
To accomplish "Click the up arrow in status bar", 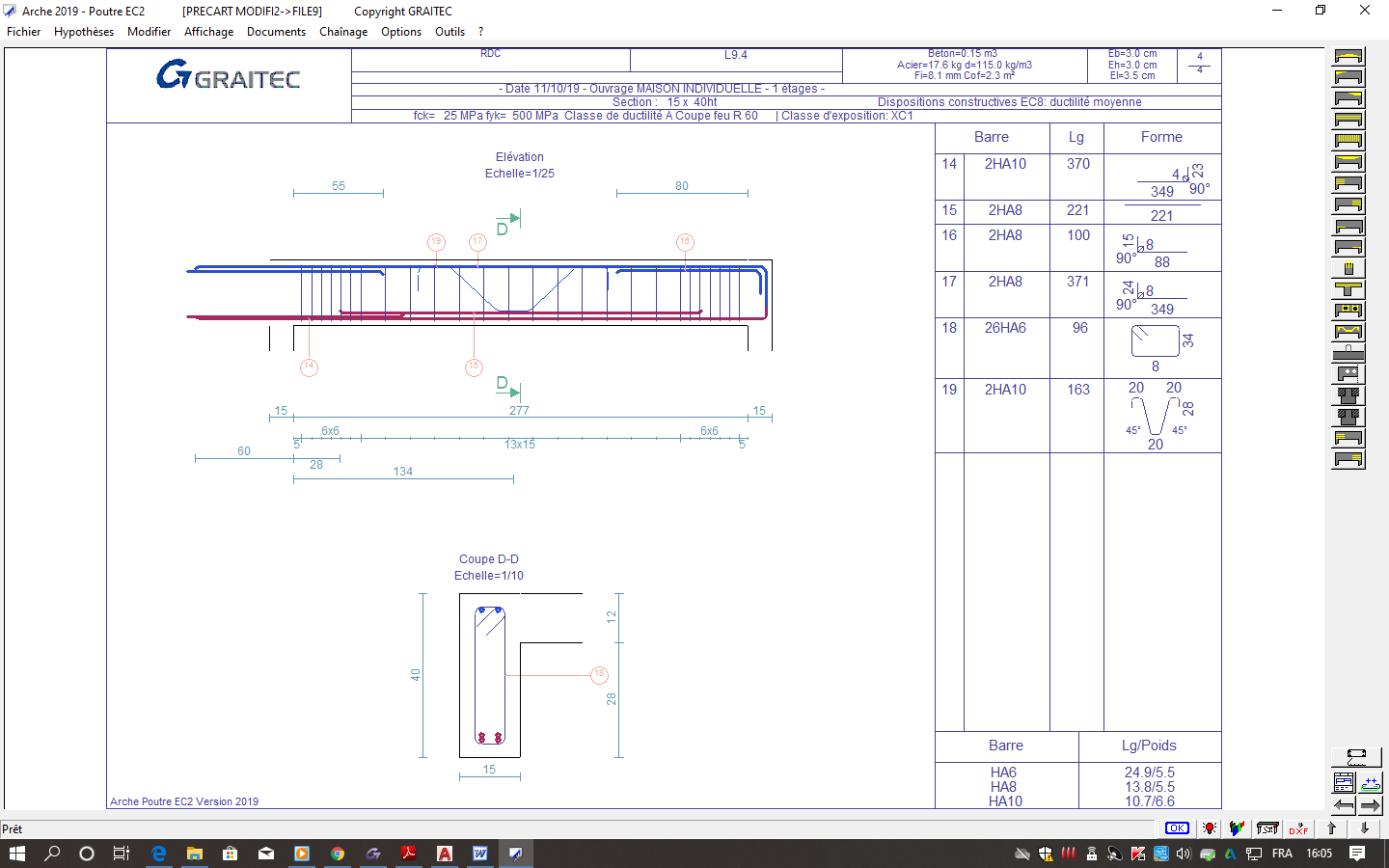I will (1332, 828).
